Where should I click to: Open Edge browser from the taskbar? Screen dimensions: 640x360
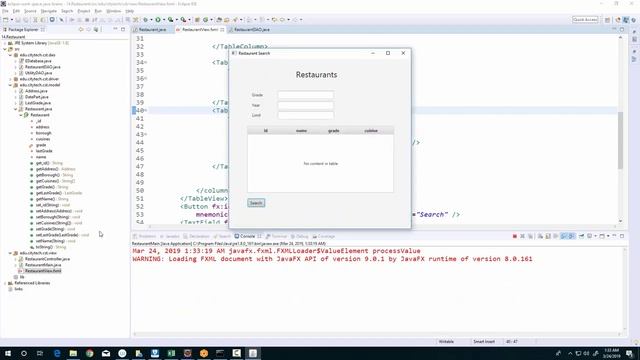[x=57, y=353]
